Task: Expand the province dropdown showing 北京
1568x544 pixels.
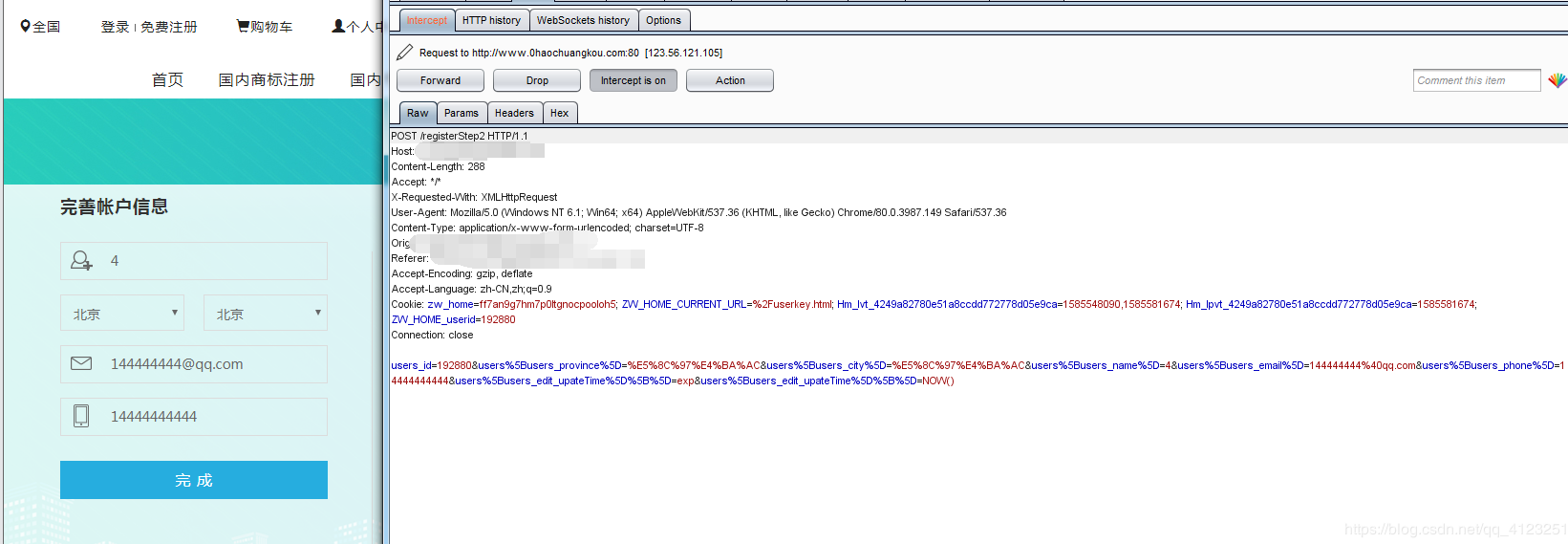Action: click(x=122, y=313)
